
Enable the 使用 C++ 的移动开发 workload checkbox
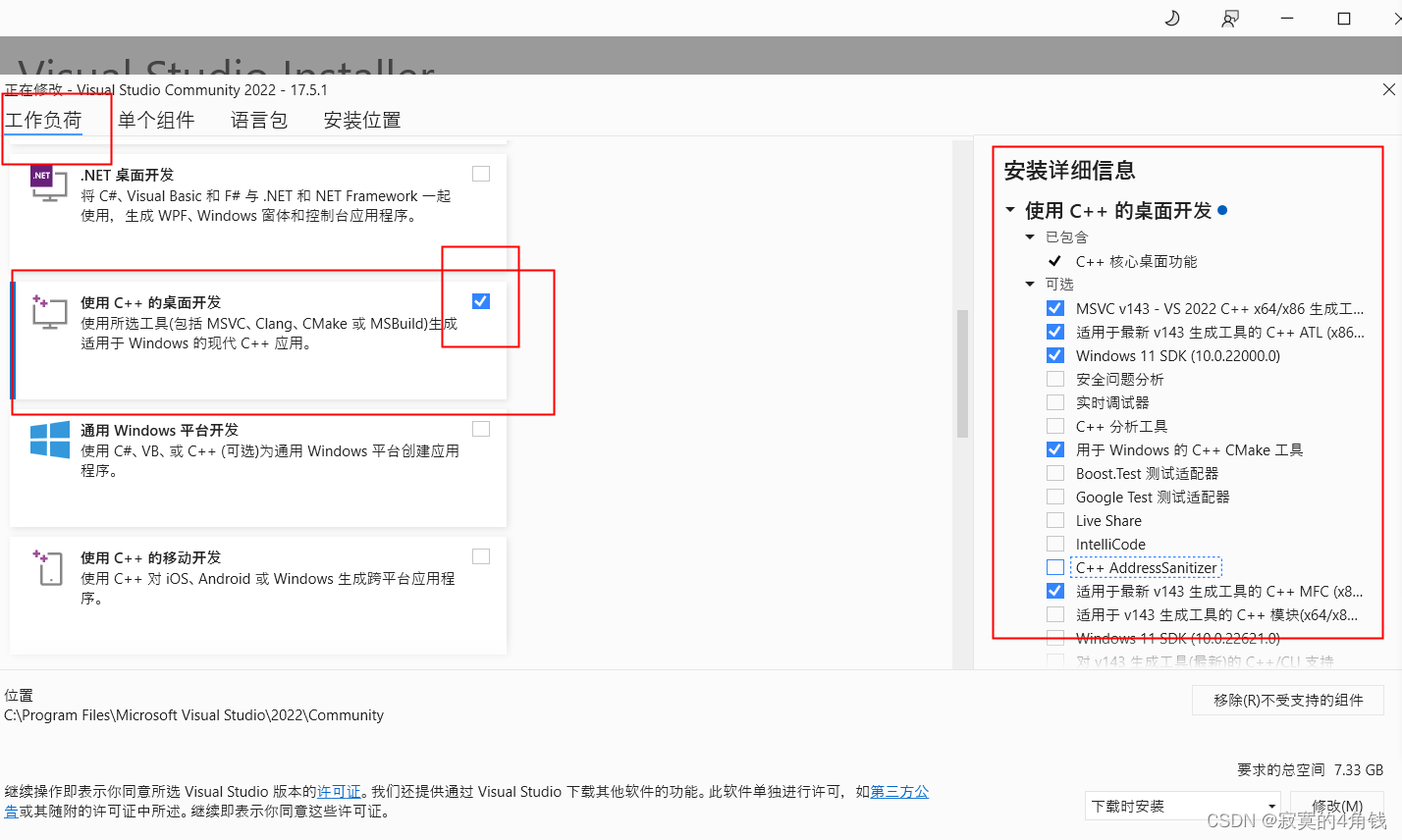(481, 556)
